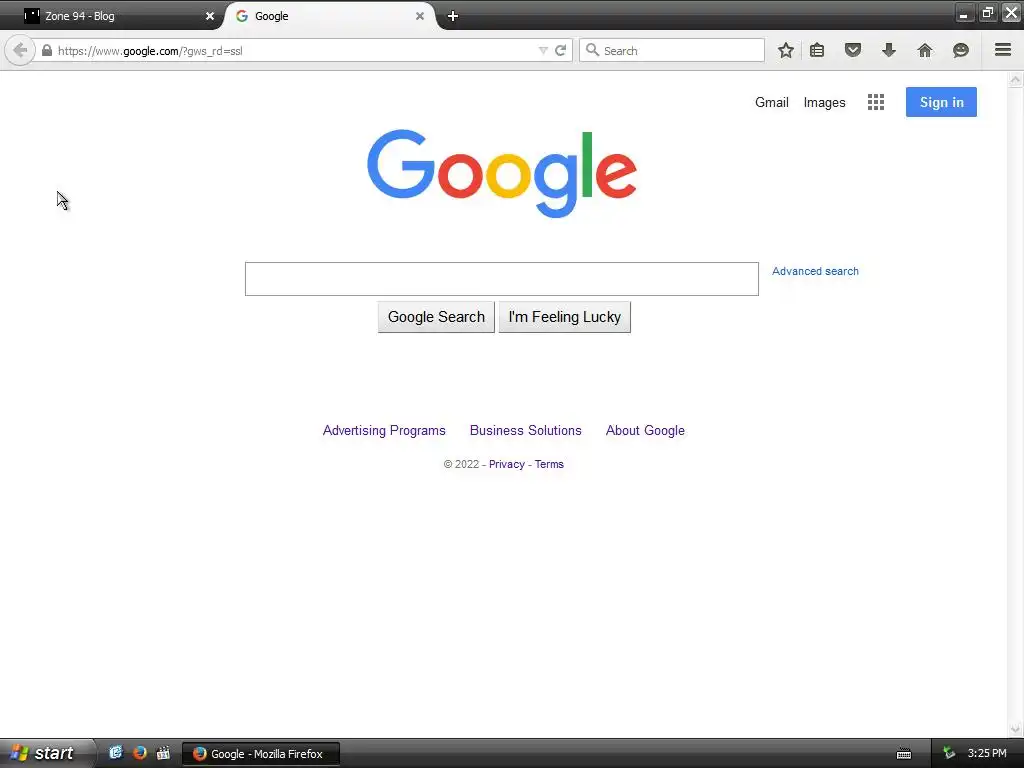Select Google - Mozilla Firefox taskbar button
This screenshot has width=1024, height=768.
261,754
